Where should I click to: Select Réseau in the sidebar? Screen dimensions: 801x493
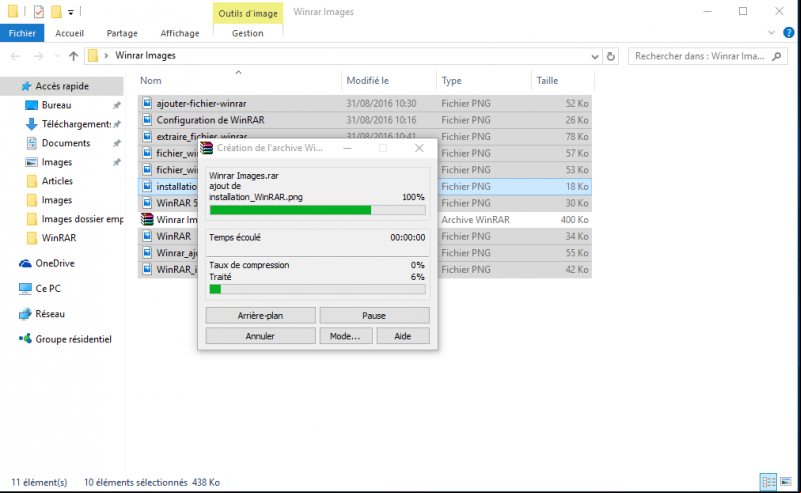click(x=50, y=314)
